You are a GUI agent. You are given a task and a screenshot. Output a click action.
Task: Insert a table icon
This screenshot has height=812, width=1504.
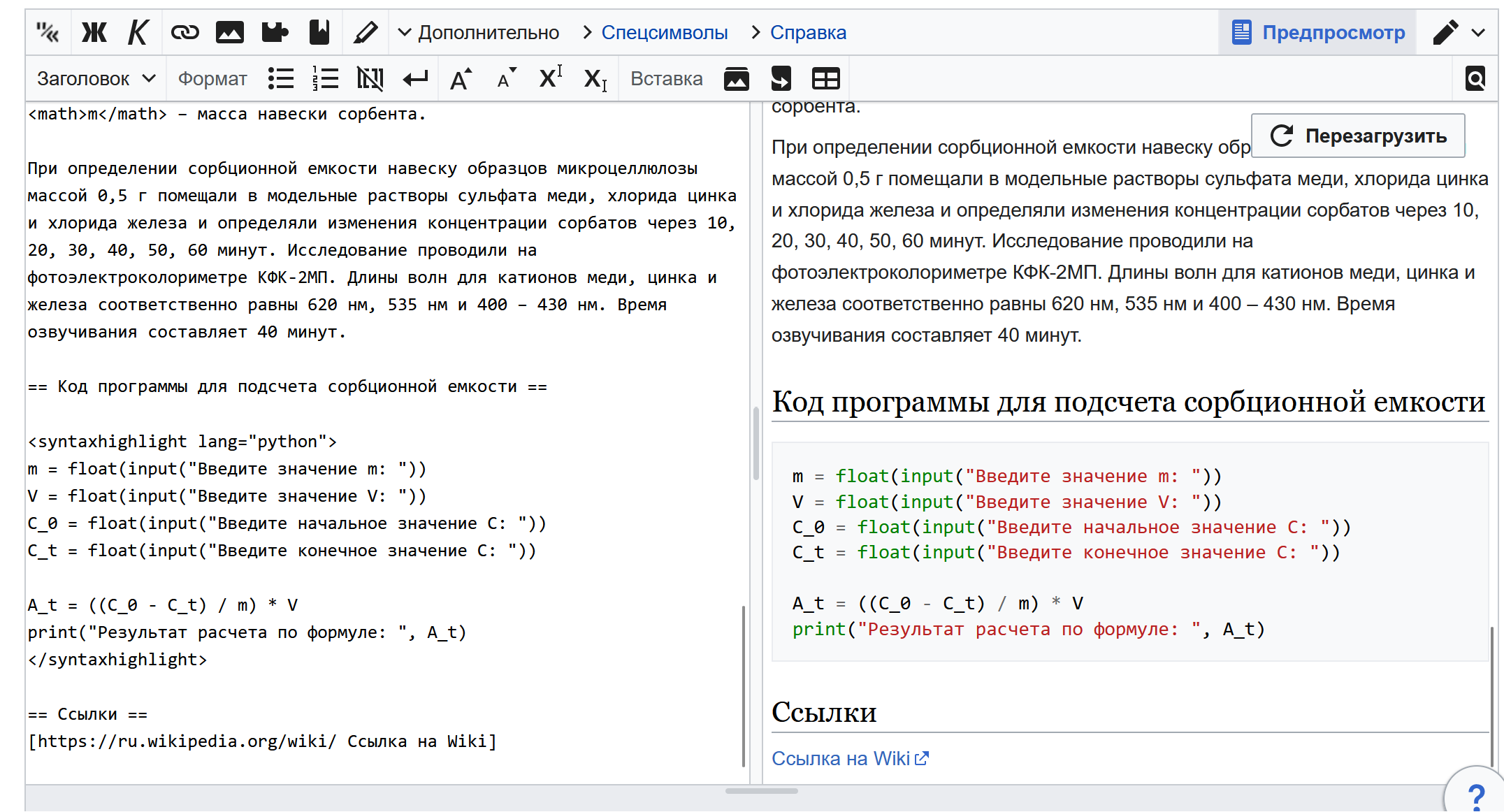[x=826, y=79]
